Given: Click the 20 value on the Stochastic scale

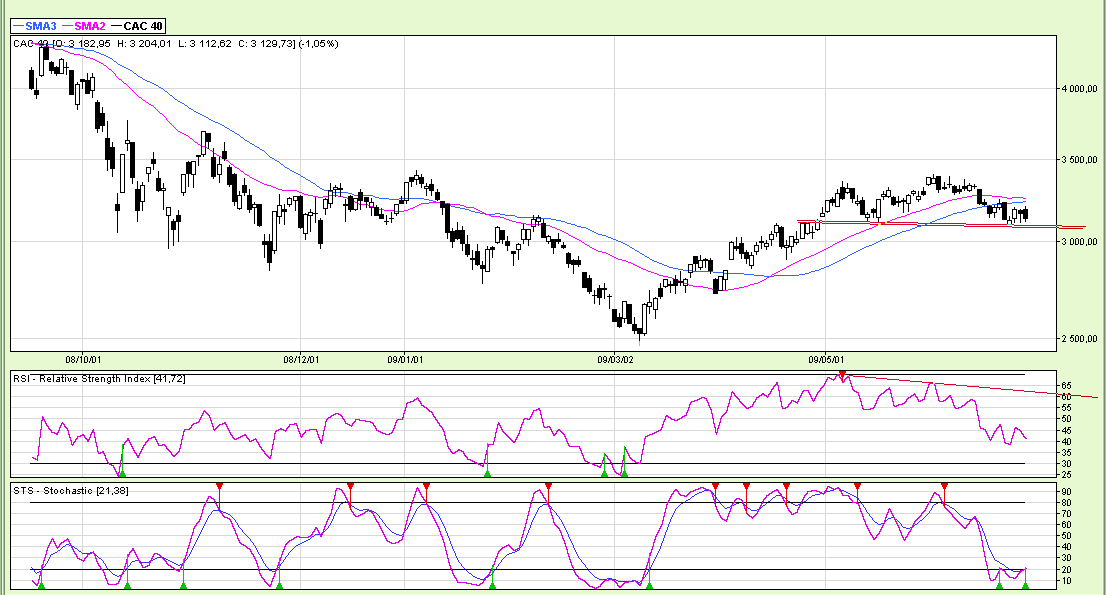Looking at the screenshot, I should (1066, 570).
